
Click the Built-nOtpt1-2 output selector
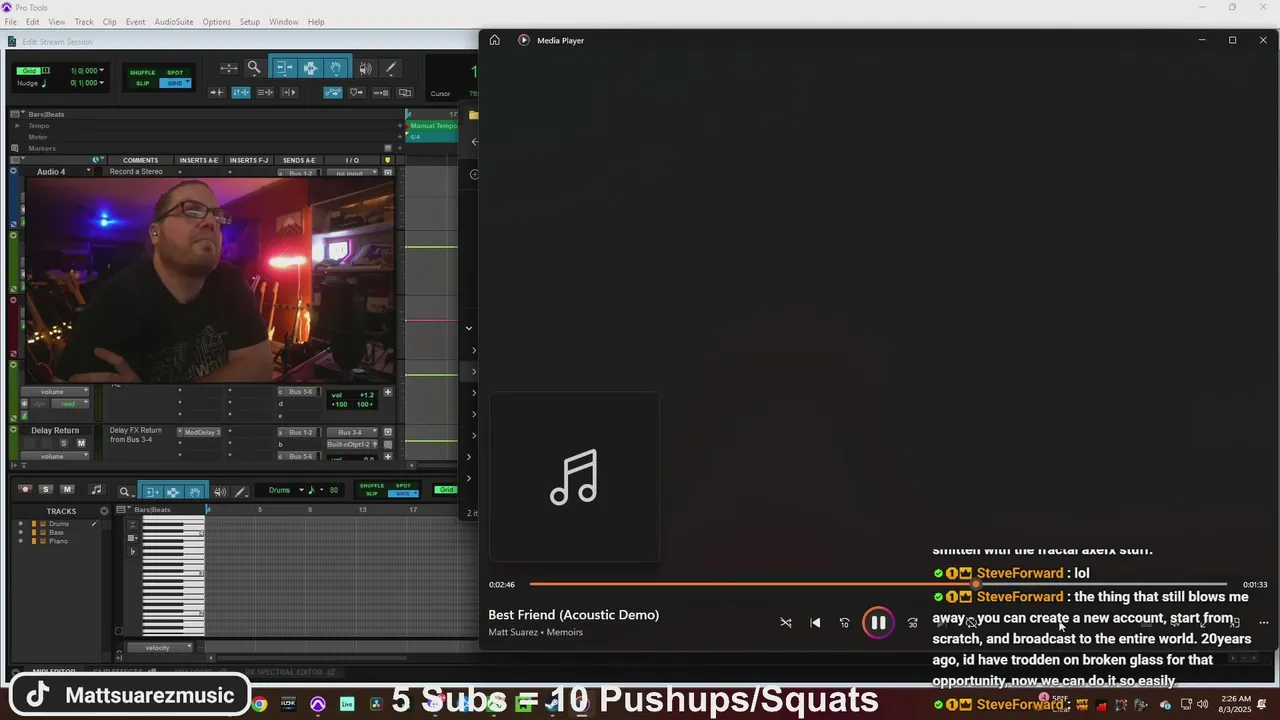(x=350, y=444)
